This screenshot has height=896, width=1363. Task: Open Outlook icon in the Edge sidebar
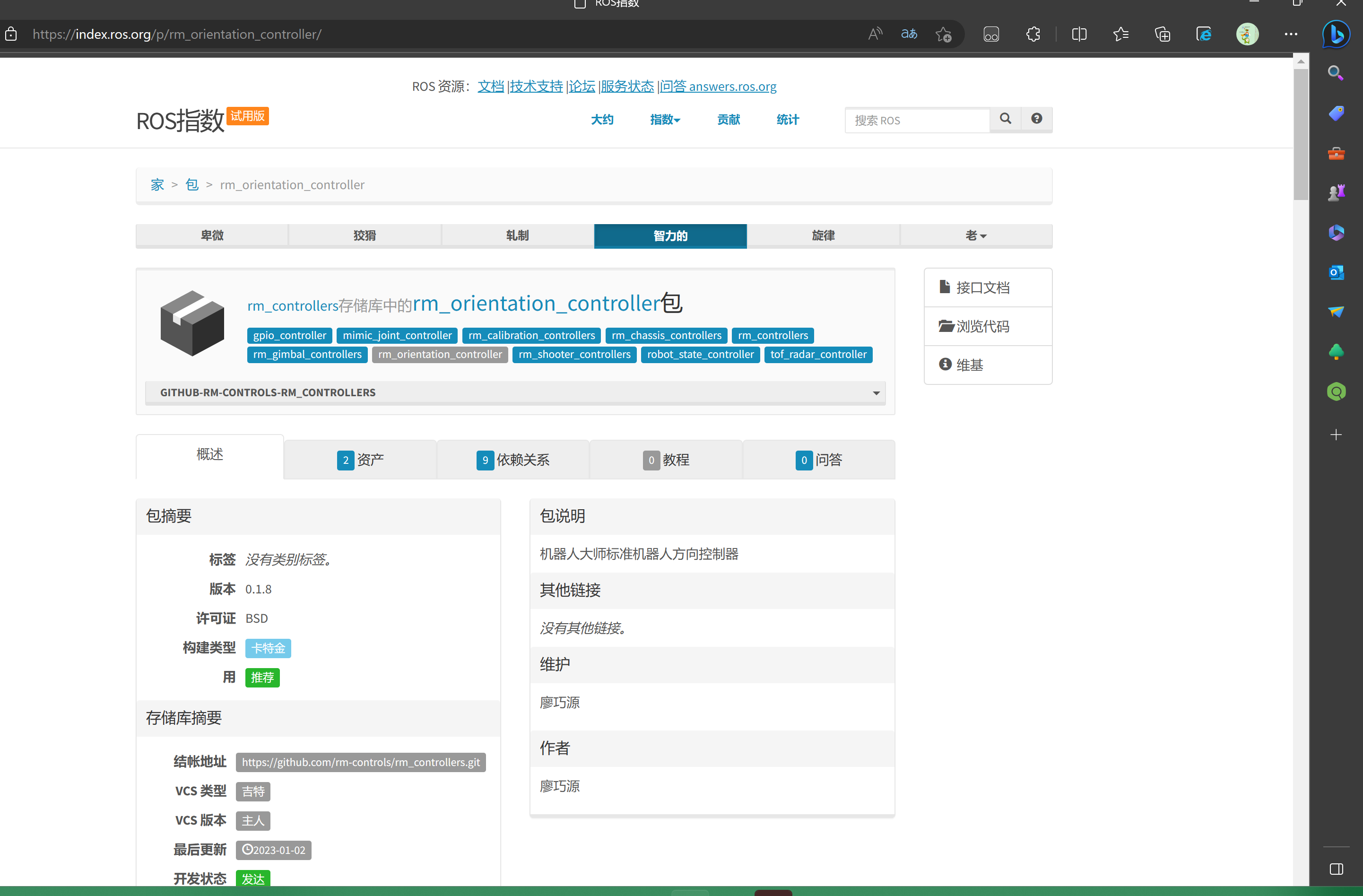[x=1337, y=272]
